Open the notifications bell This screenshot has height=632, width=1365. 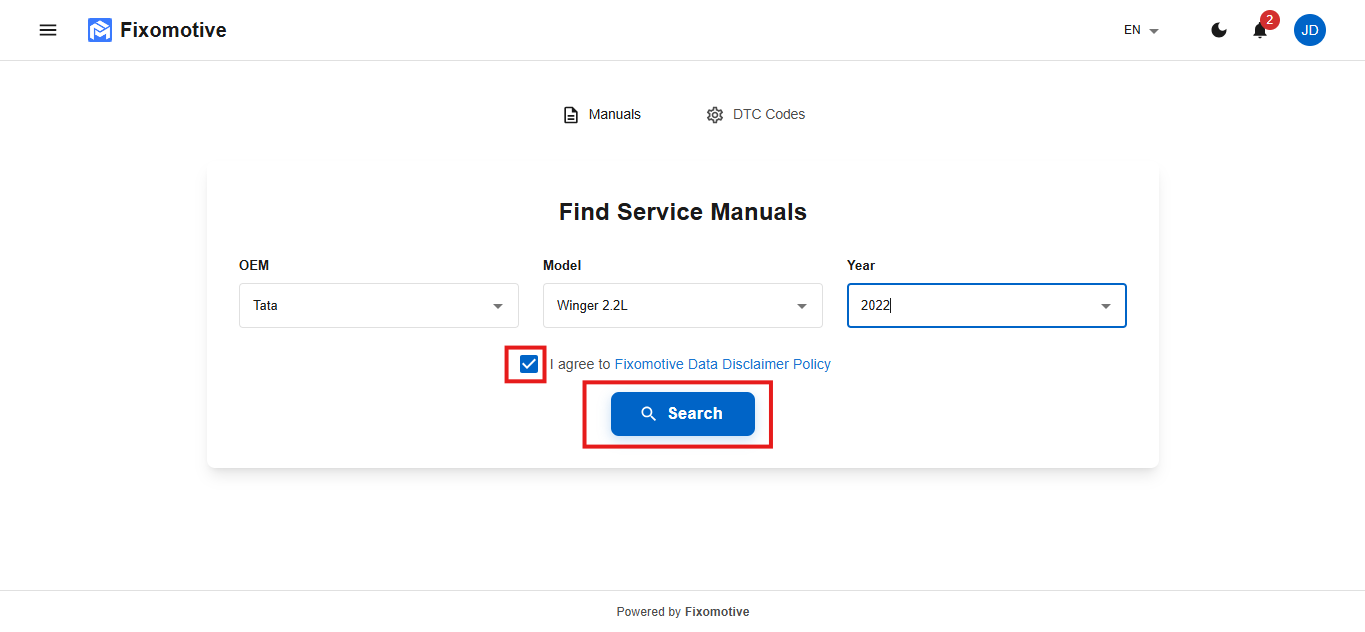tap(1259, 31)
